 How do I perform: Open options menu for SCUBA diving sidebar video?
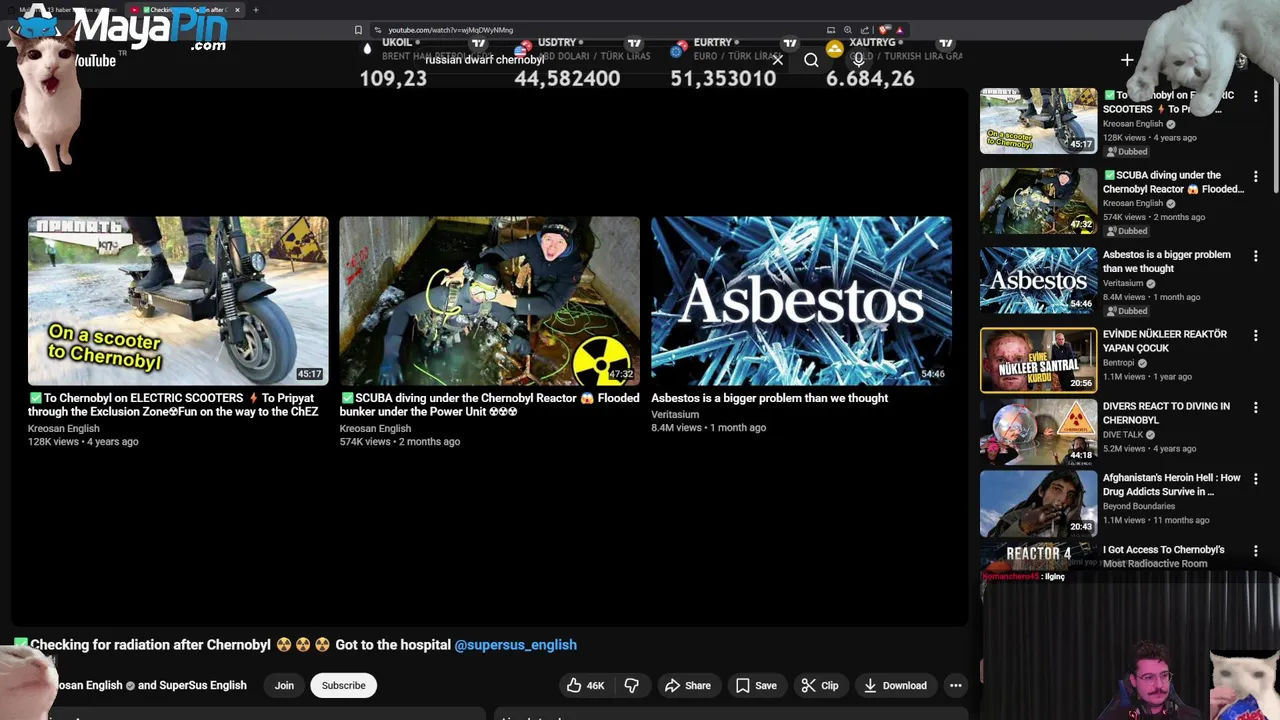tap(1256, 176)
